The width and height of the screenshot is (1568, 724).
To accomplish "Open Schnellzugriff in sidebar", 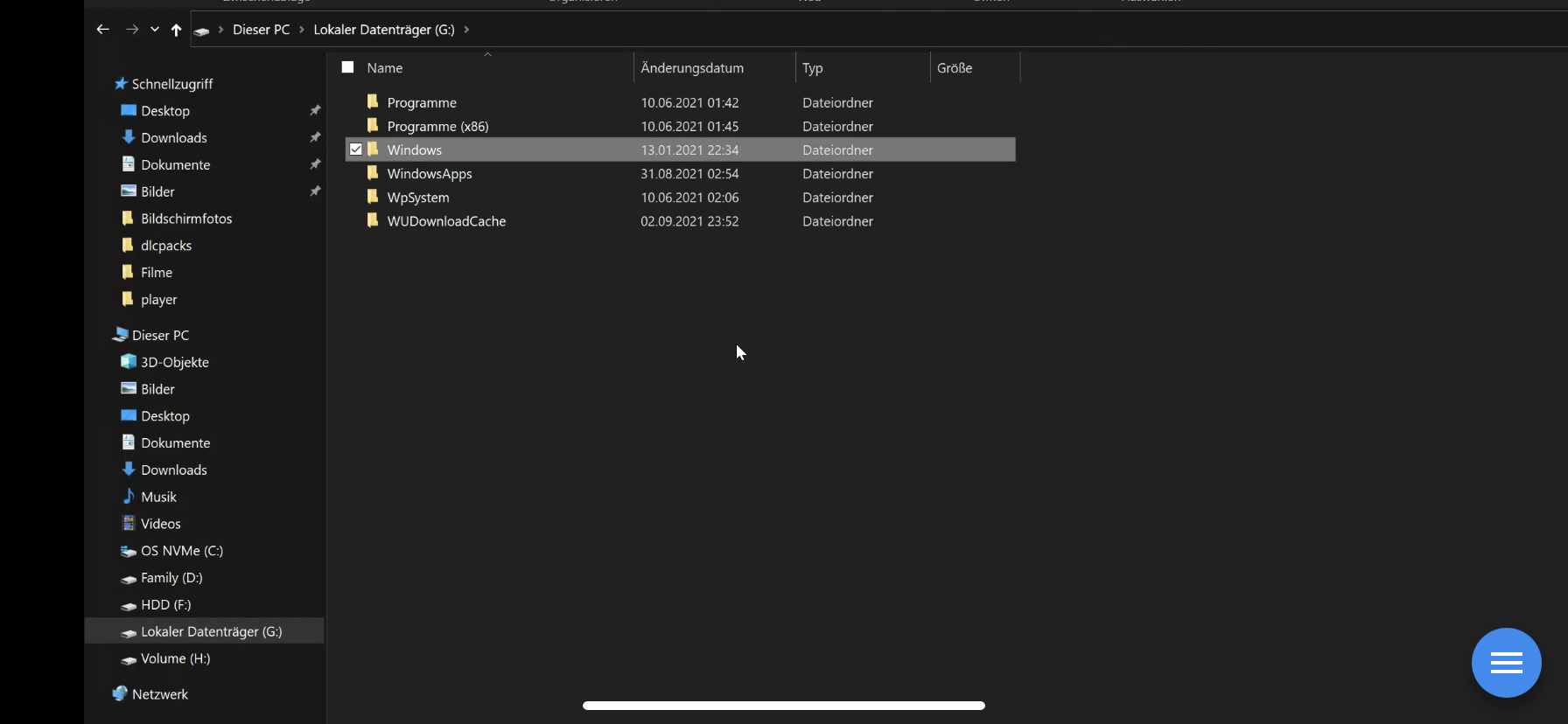I will click(172, 84).
